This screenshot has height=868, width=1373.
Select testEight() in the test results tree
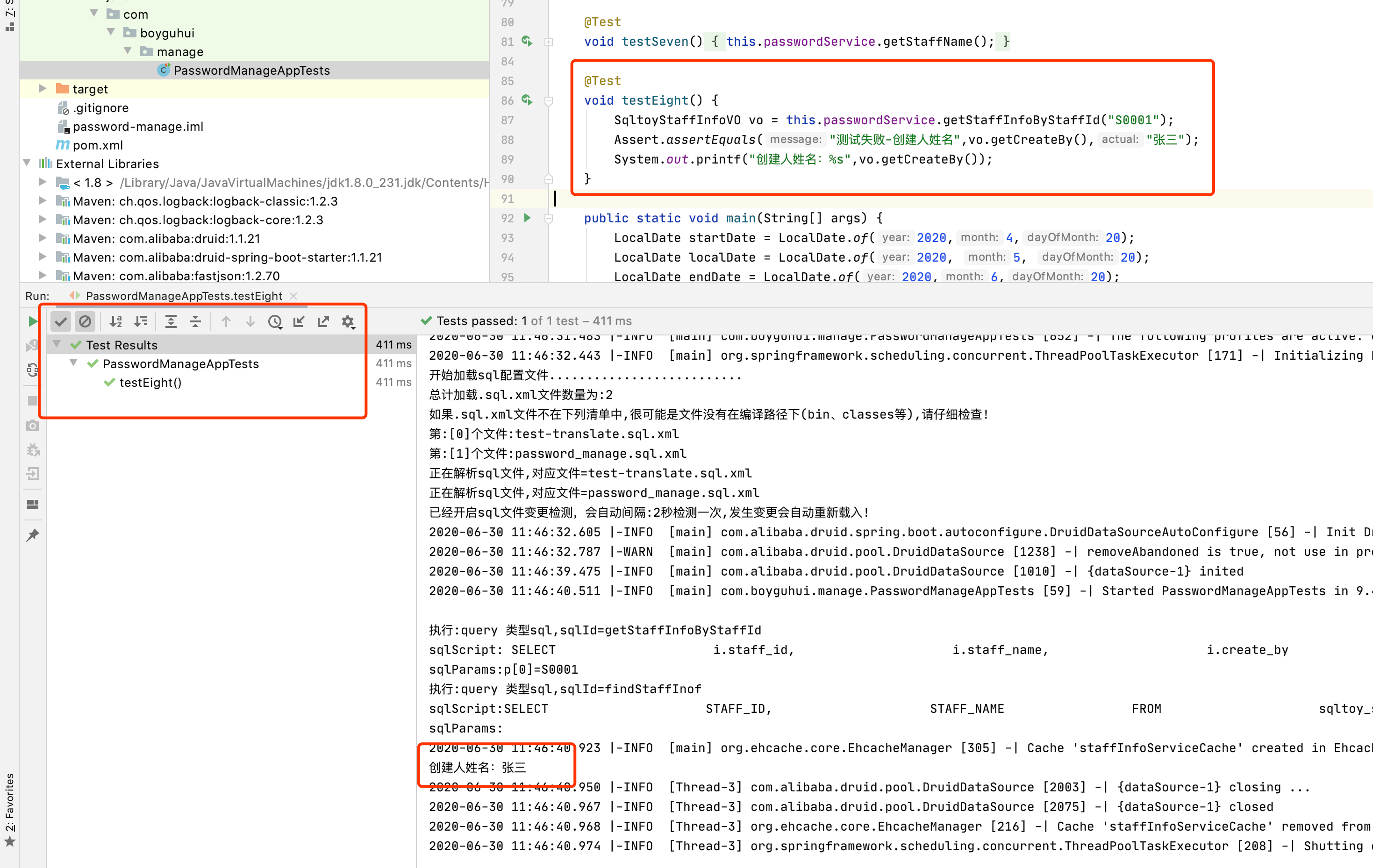[150, 383]
